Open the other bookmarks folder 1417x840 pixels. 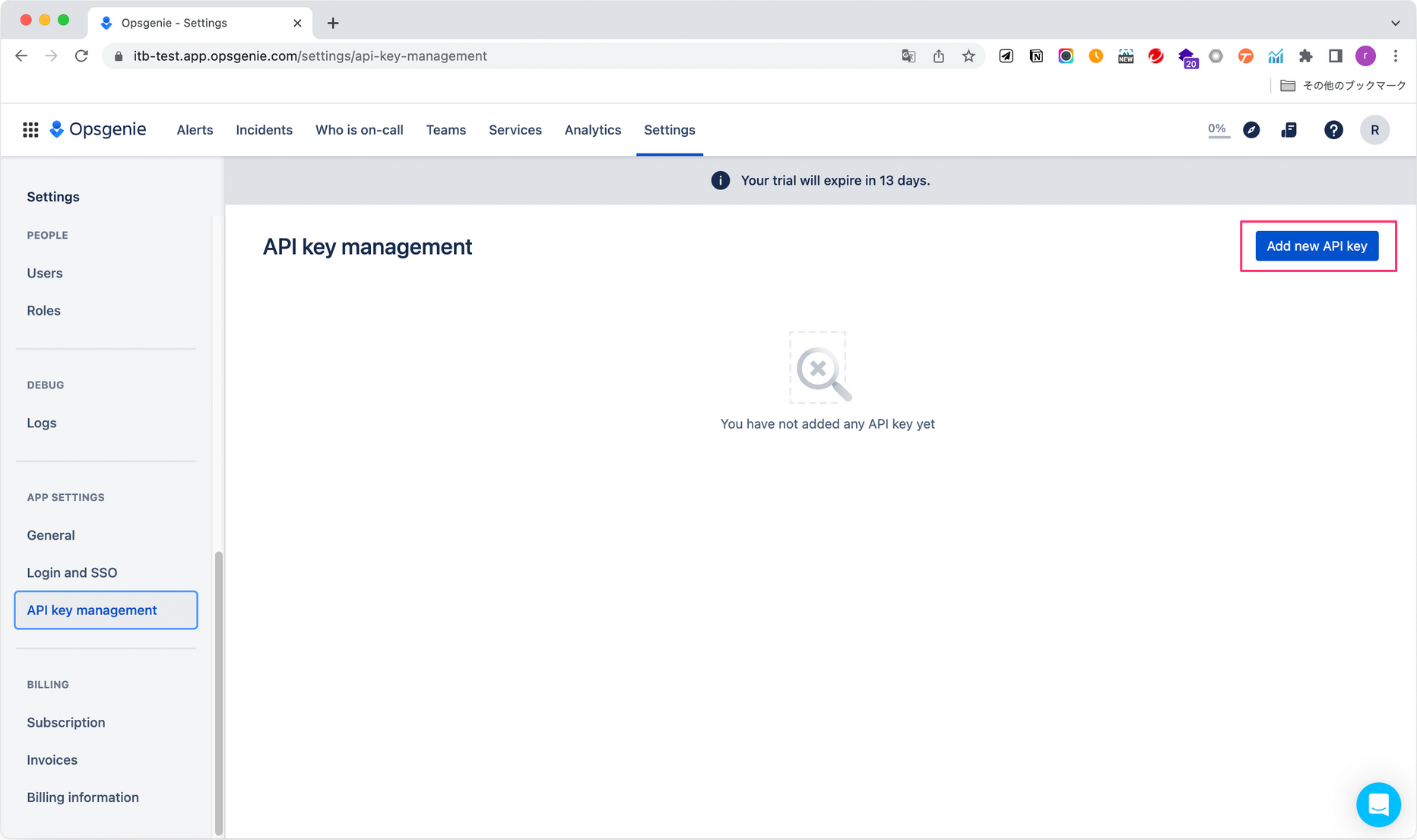click(x=1343, y=86)
